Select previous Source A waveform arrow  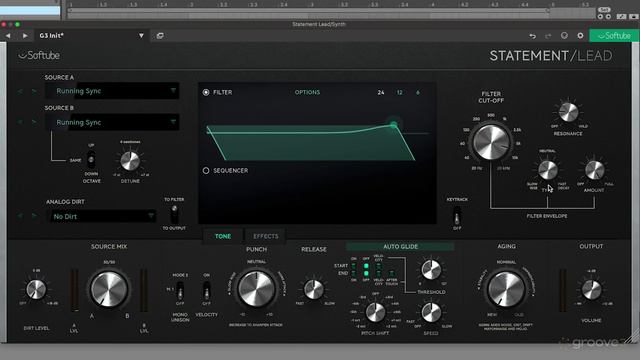coord(20,91)
